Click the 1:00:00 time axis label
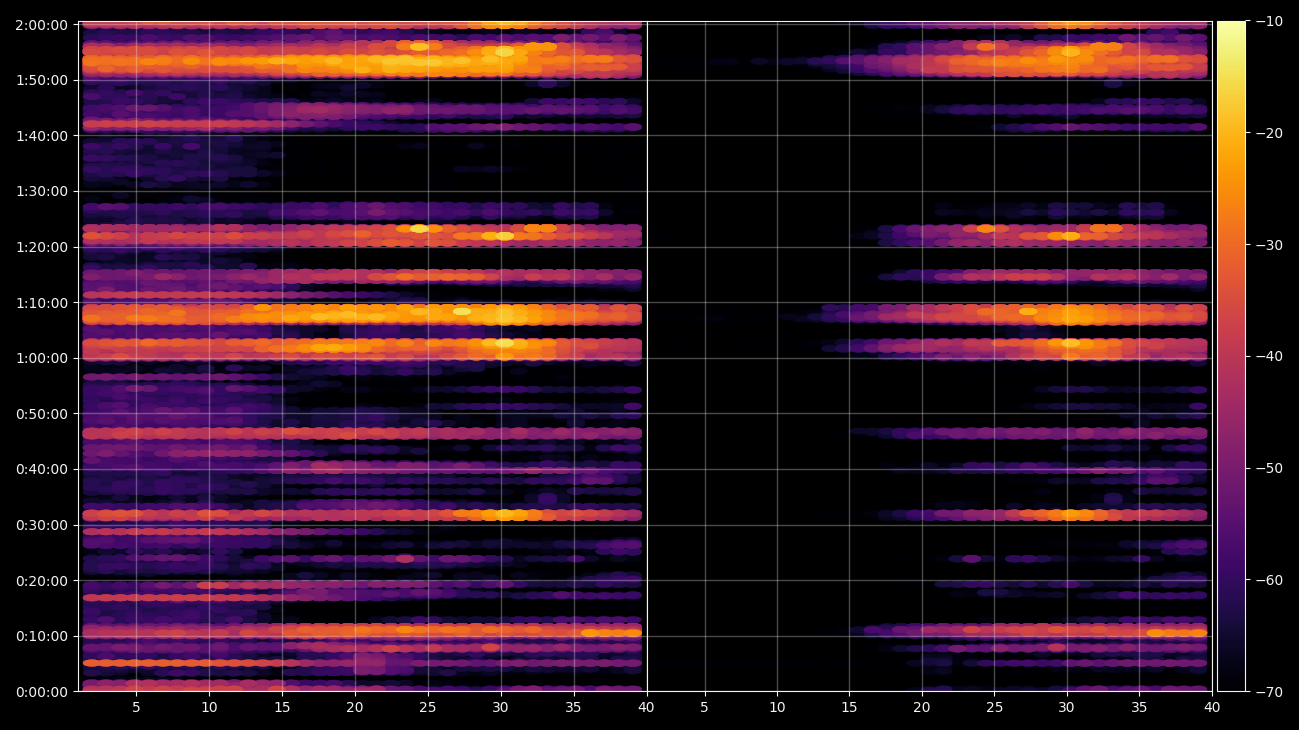Screen dimensions: 1299x730 (41, 358)
